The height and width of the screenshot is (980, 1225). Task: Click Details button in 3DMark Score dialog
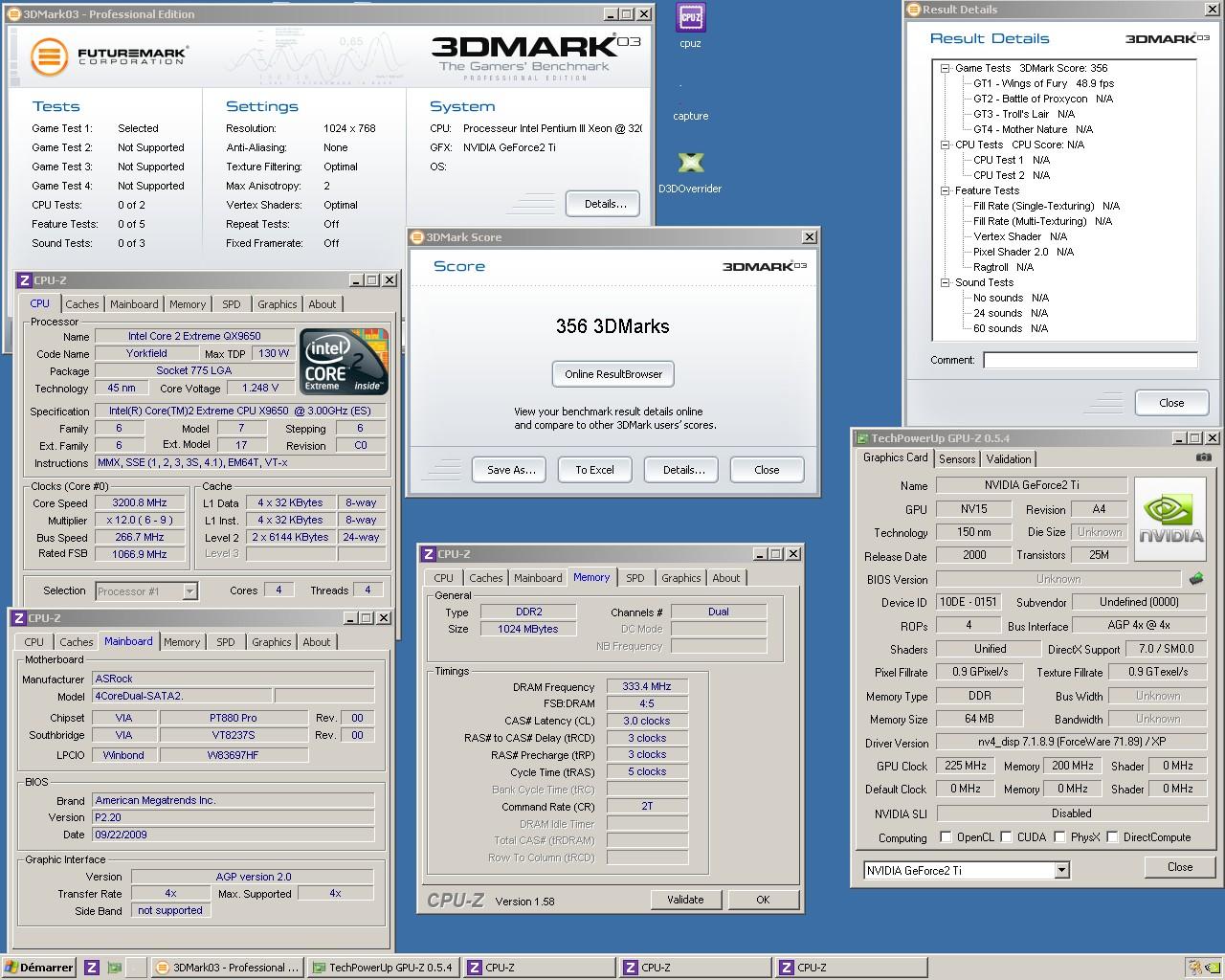[x=683, y=470]
